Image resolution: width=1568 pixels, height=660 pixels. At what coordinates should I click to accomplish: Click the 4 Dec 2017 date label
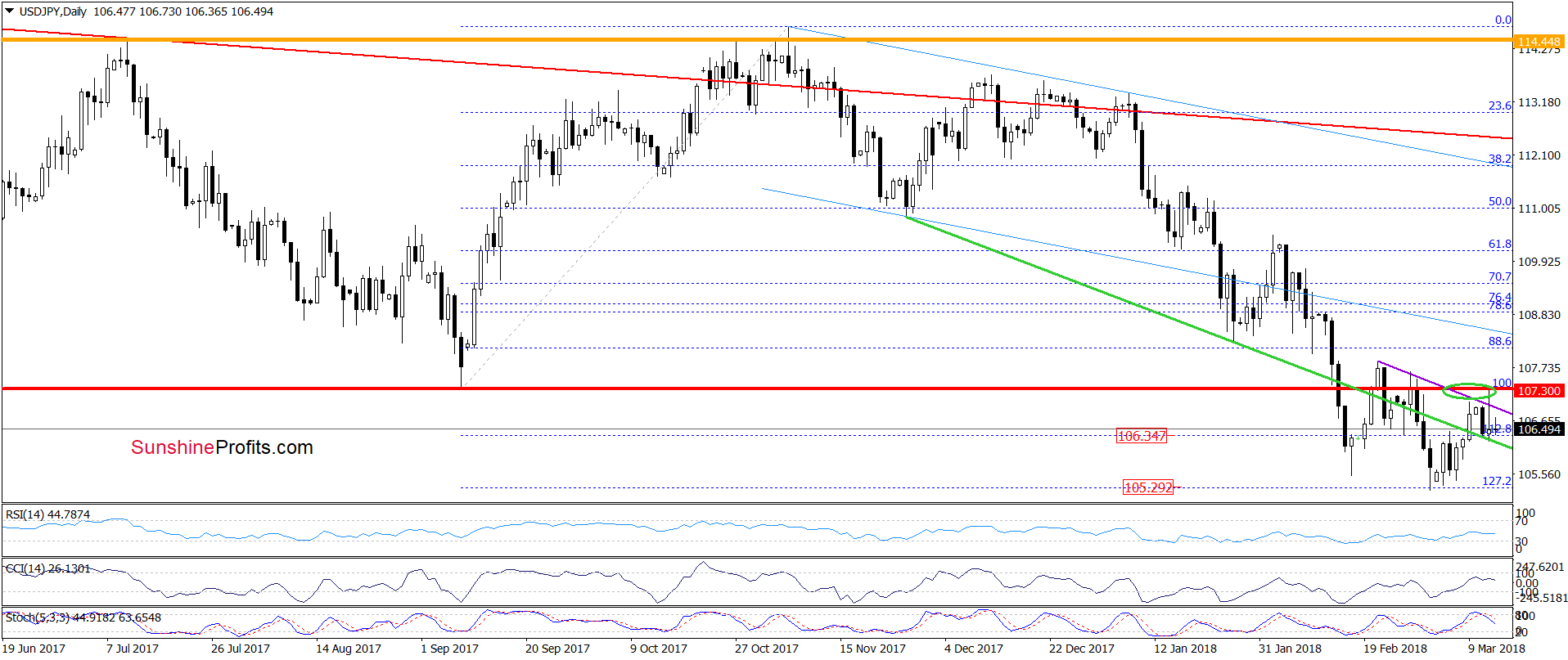click(974, 649)
